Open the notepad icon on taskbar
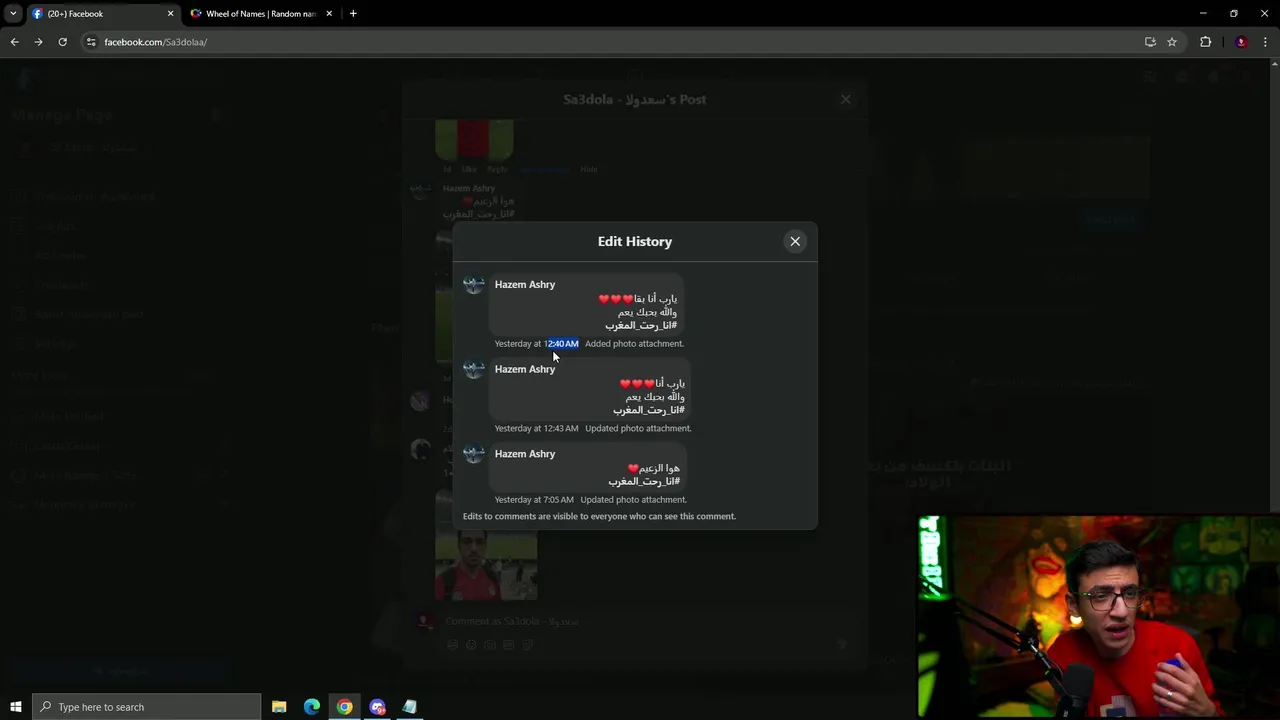This screenshot has height=720, width=1280. tap(410, 707)
